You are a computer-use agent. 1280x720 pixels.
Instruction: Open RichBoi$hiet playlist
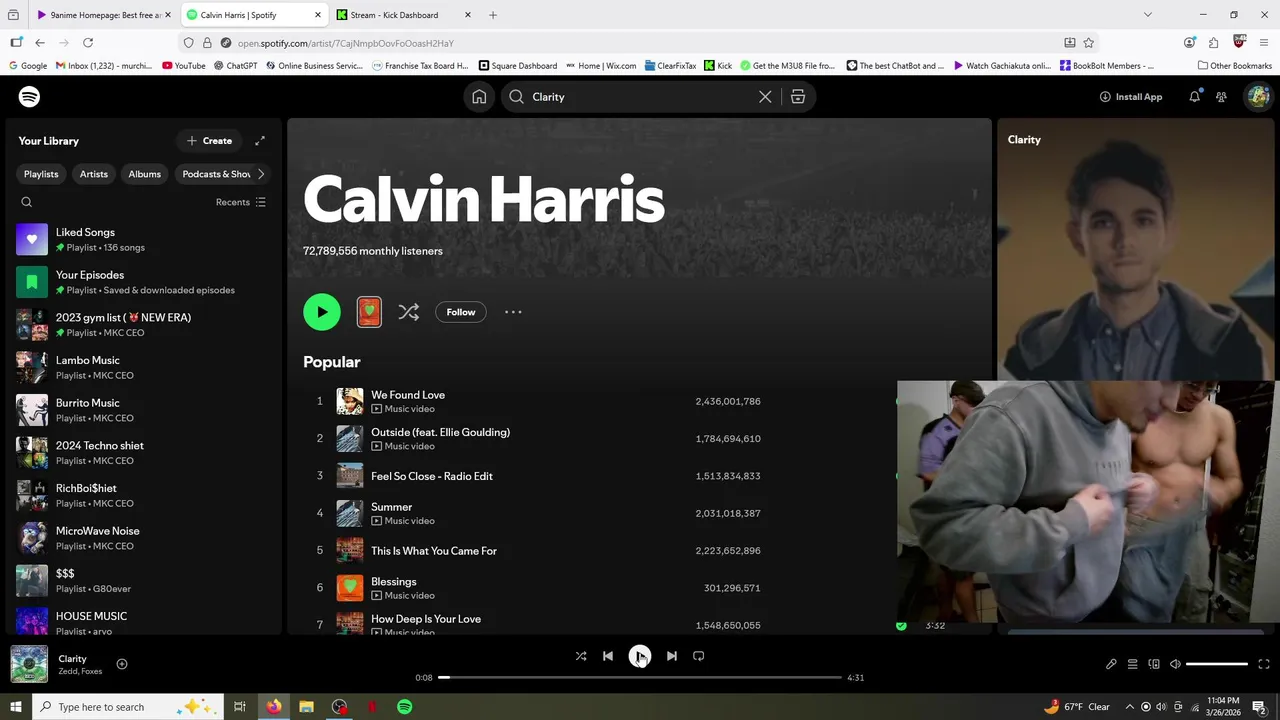click(143, 496)
